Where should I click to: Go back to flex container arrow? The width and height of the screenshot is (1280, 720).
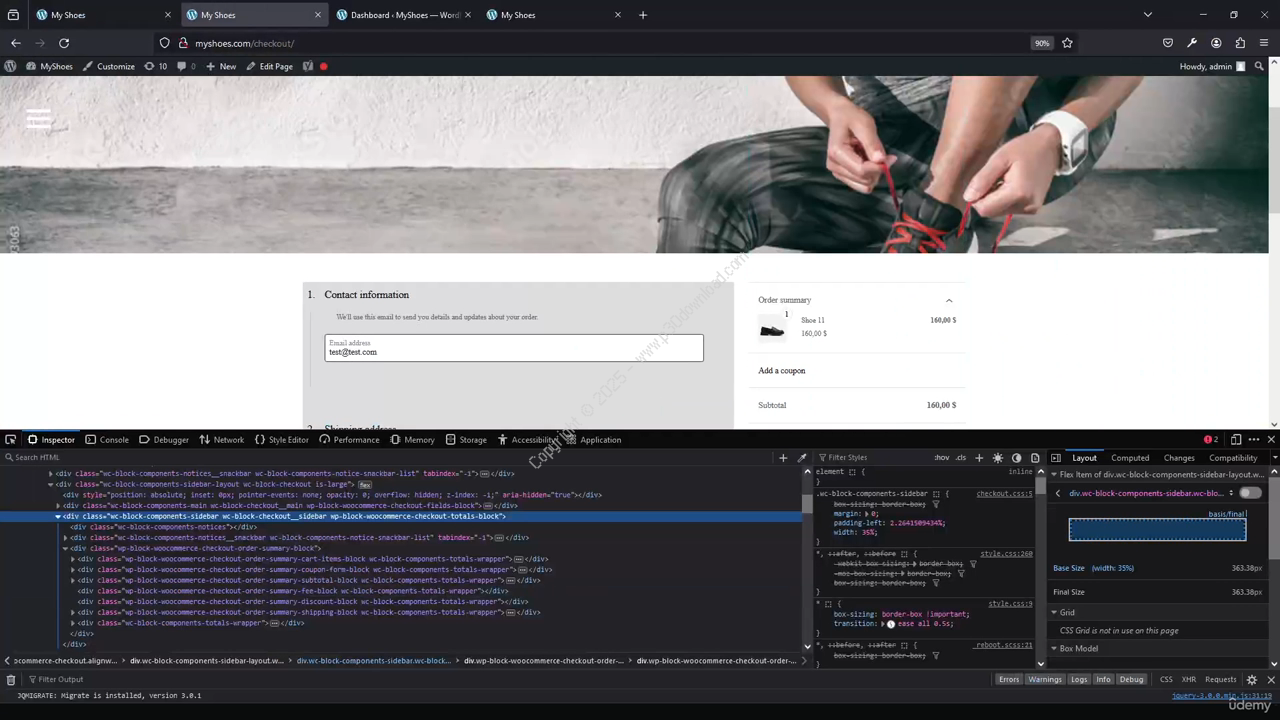coord(1058,493)
